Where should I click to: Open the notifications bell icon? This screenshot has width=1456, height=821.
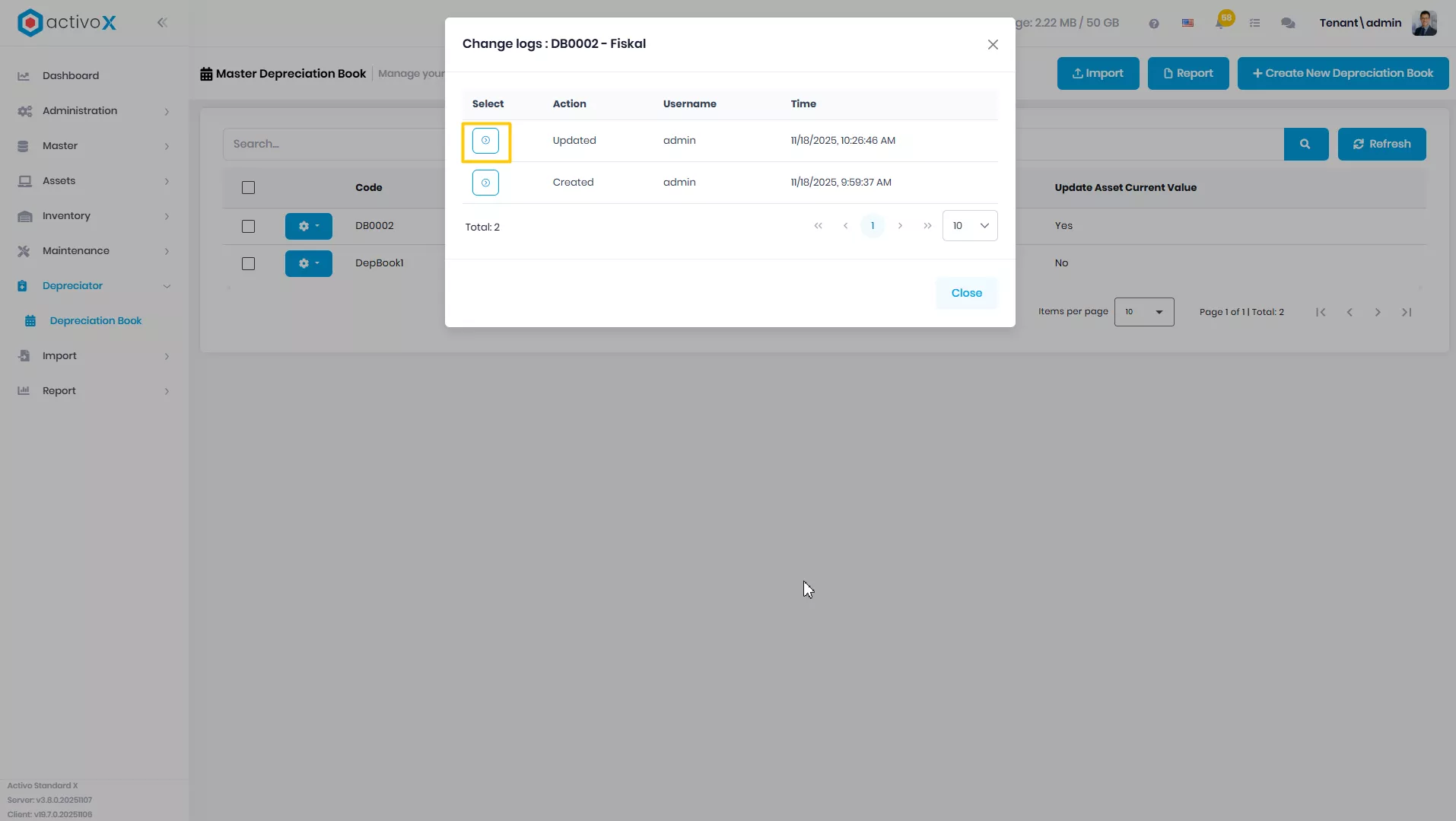tap(1222, 22)
